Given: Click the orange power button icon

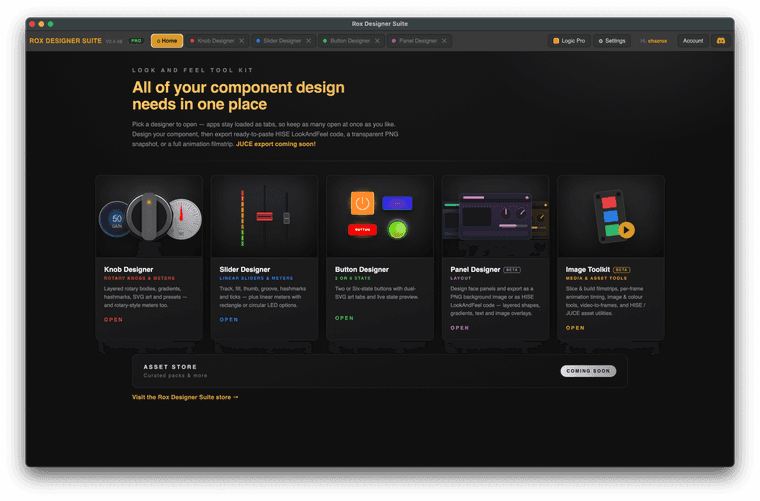Looking at the screenshot, I should (x=363, y=204).
